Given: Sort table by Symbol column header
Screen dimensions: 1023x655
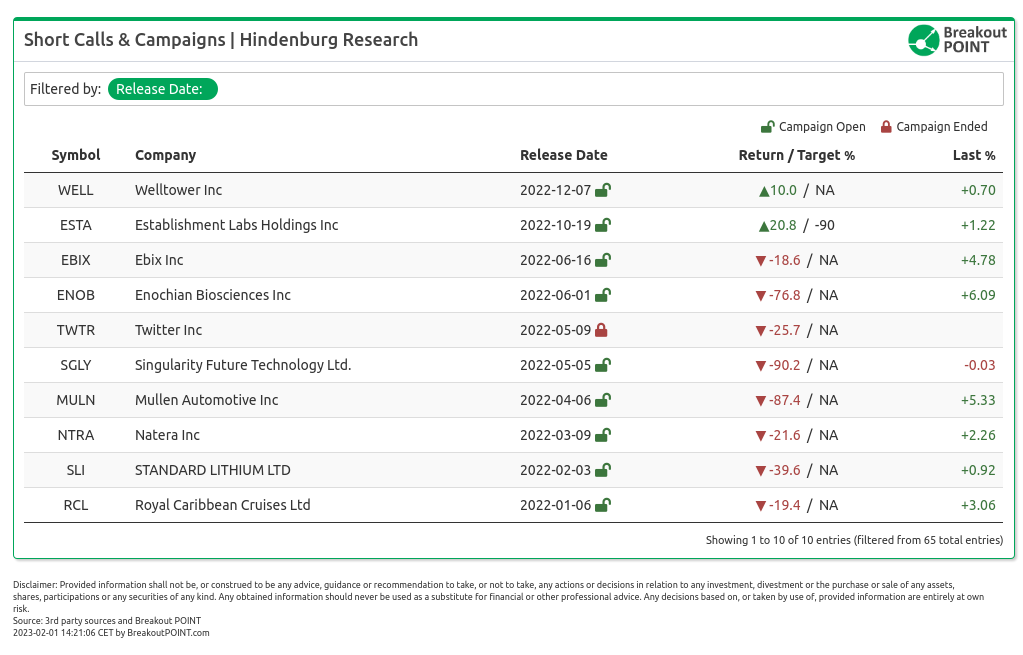Looking at the screenshot, I should point(76,155).
